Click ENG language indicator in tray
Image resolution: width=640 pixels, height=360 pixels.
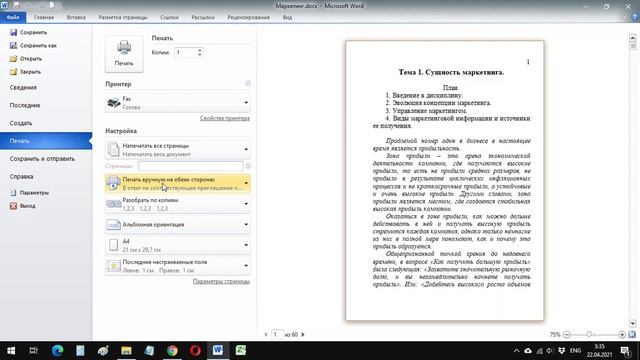[576, 351]
